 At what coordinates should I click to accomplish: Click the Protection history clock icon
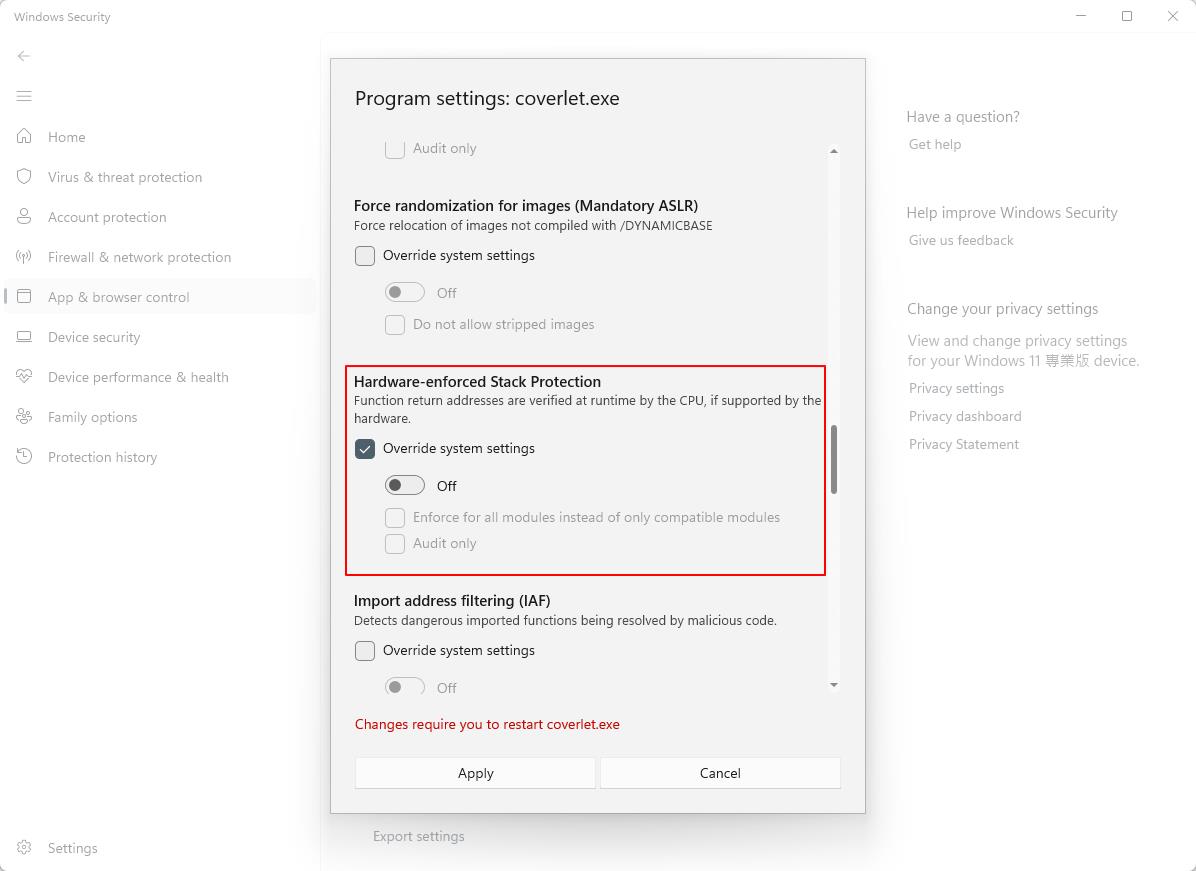[24, 457]
